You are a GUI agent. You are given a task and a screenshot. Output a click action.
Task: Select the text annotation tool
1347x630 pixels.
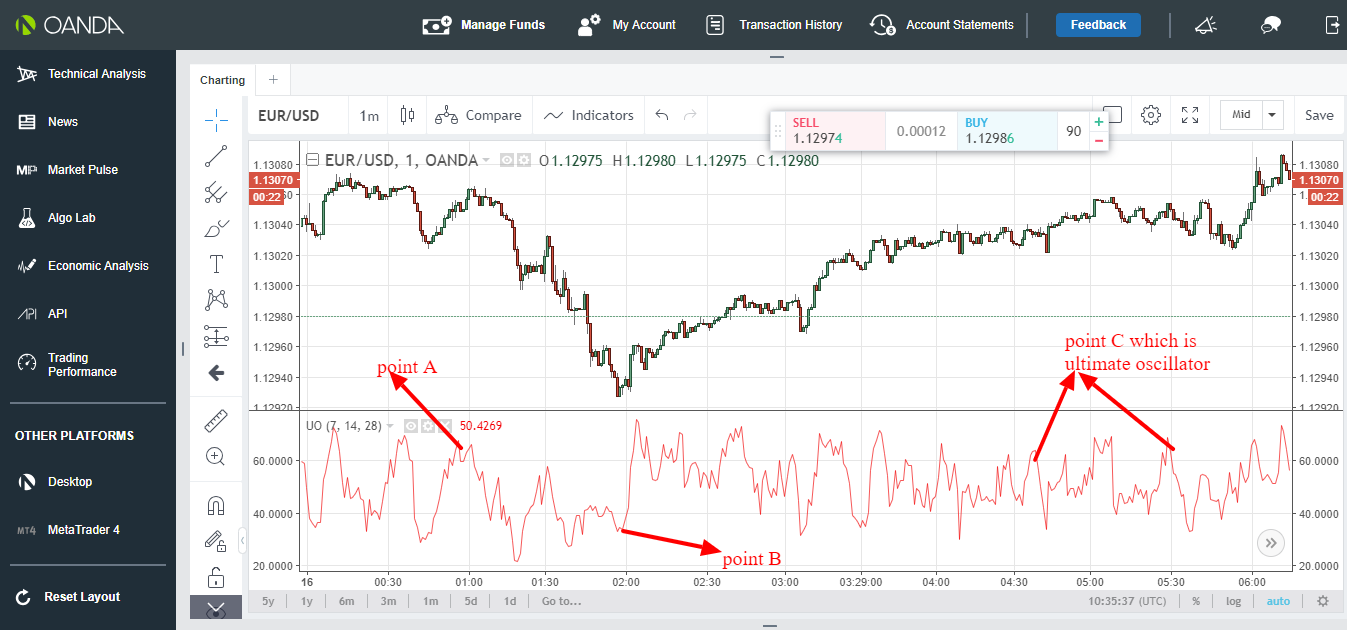(216, 263)
